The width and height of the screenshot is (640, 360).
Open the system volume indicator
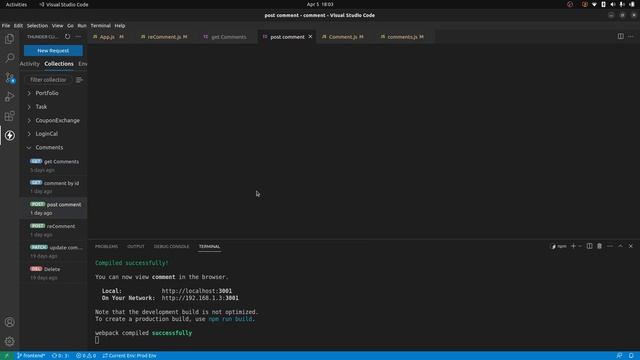613,4
